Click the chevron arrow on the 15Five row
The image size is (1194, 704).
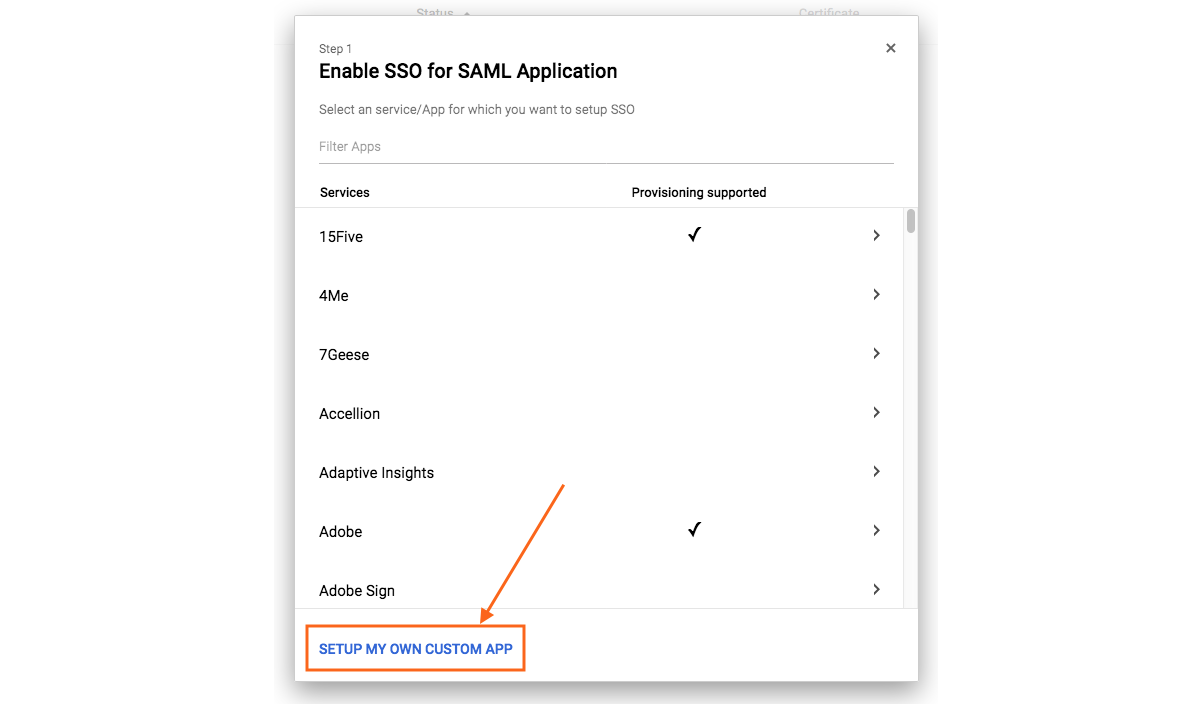(876, 235)
